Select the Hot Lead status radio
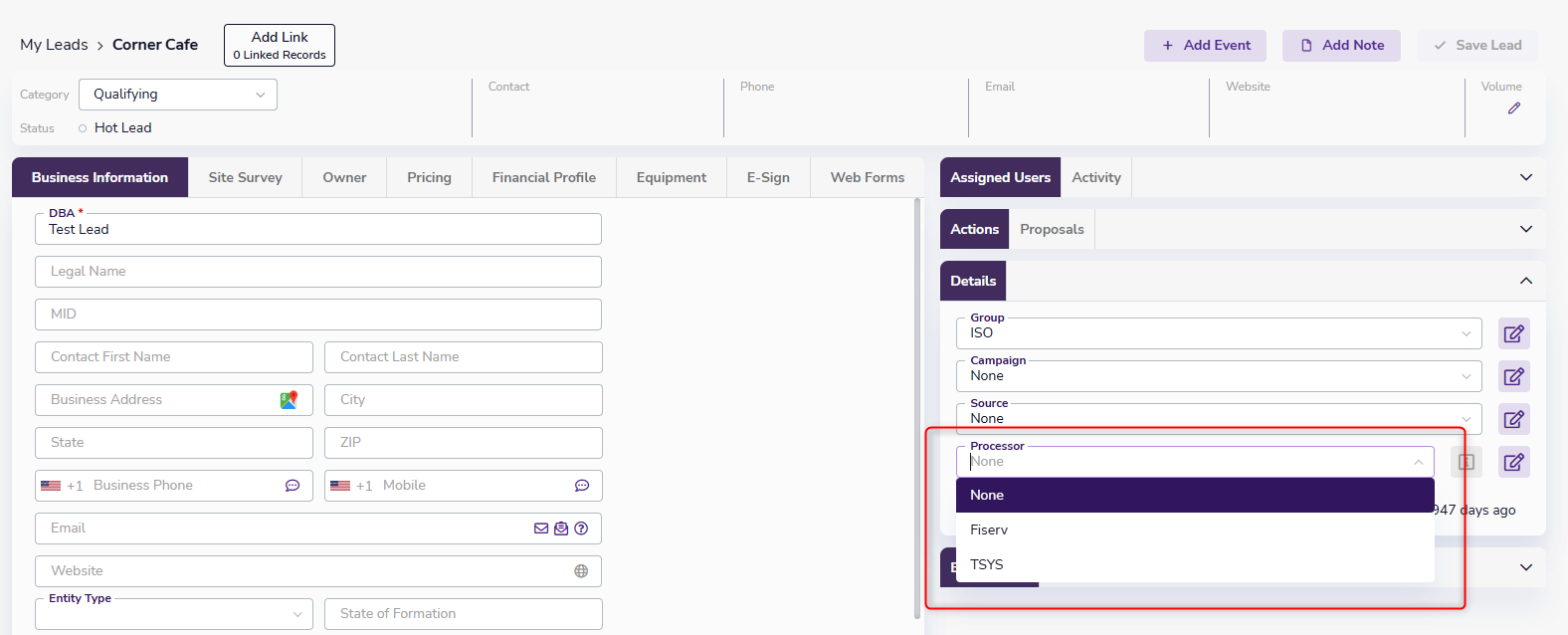Viewport: 1568px width, 635px height. coord(83,128)
